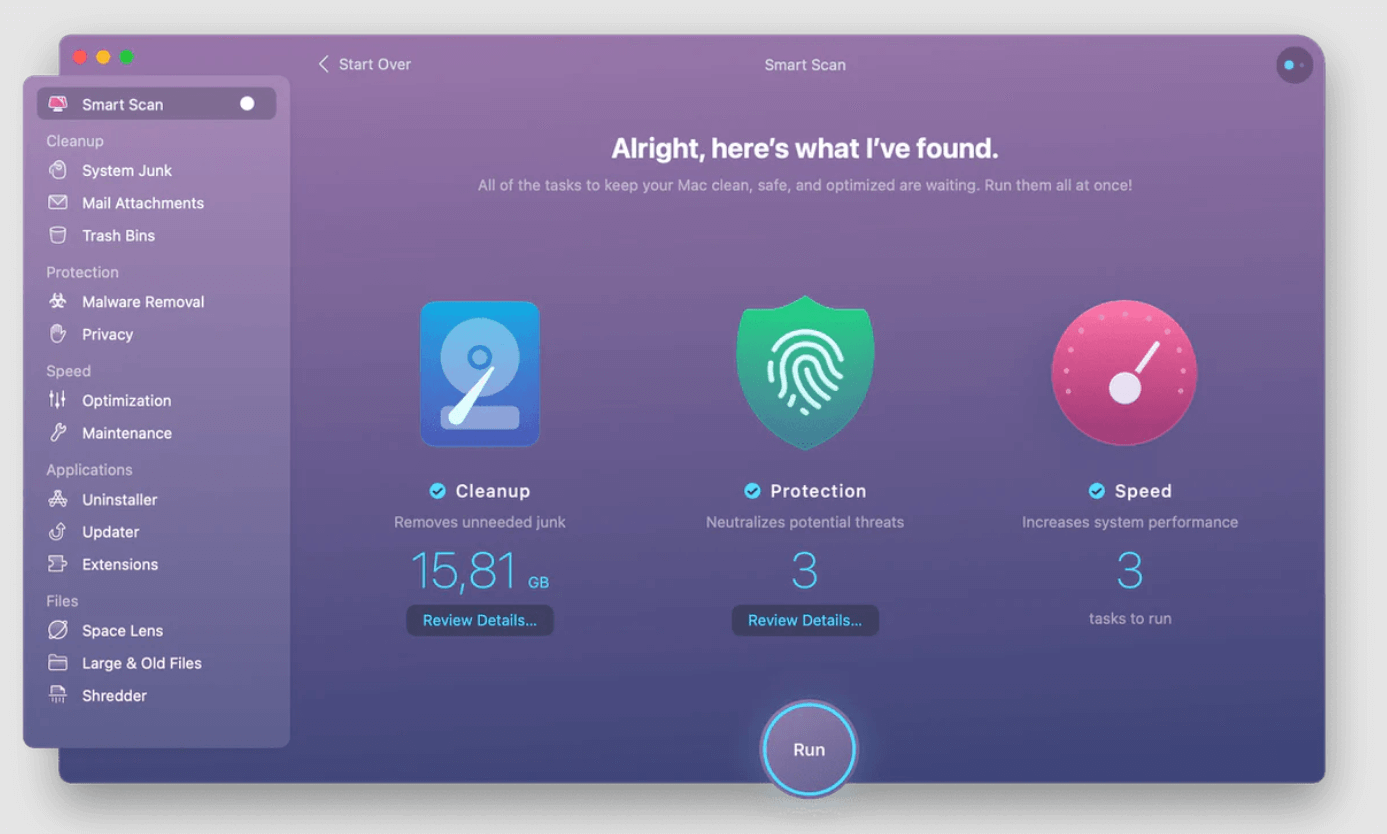The height and width of the screenshot is (834, 1387).
Task: Uncheck the Protection checkmark
Action: 752,491
